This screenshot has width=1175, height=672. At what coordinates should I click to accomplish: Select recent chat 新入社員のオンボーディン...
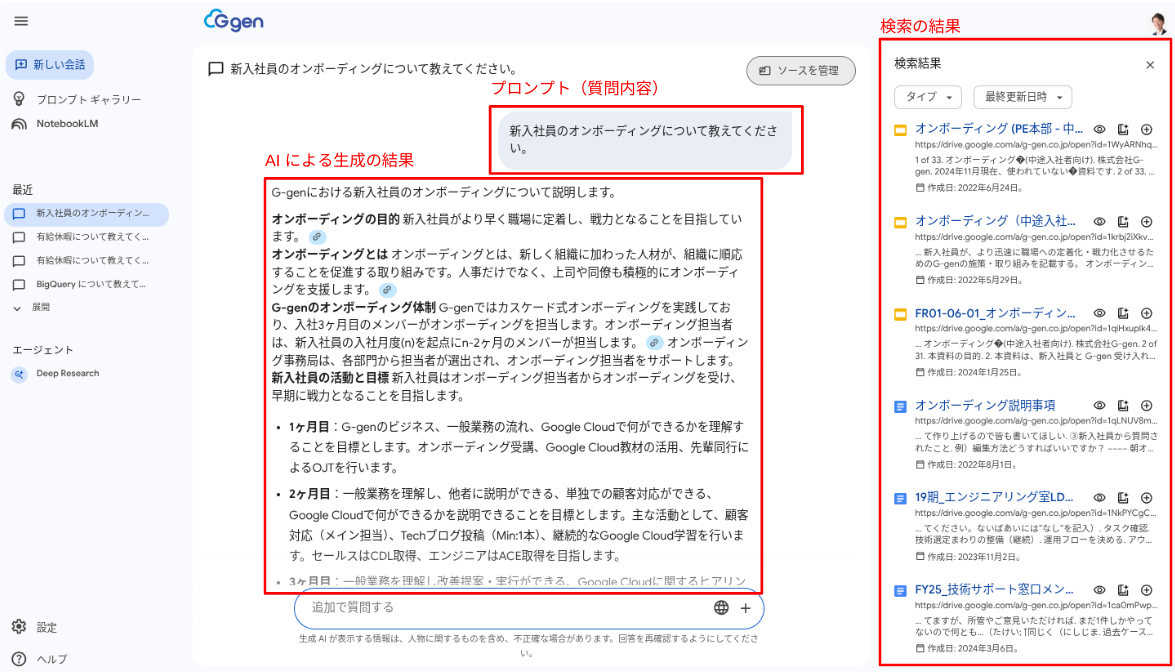tap(87, 214)
